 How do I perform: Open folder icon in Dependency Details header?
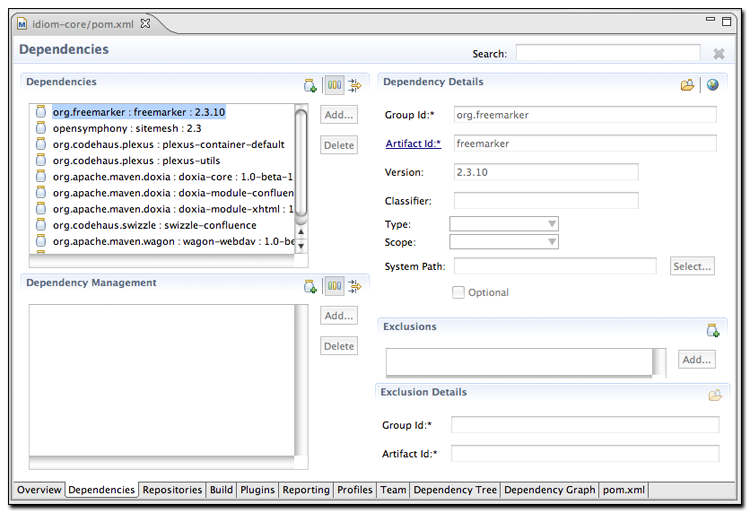[x=687, y=85]
